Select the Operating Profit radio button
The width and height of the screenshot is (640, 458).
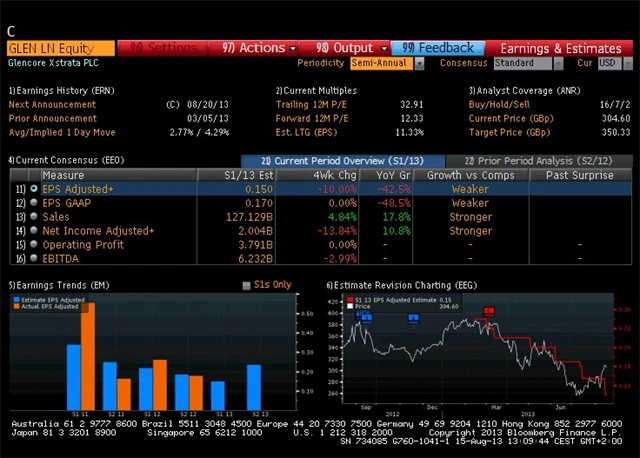click(x=34, y=244)
